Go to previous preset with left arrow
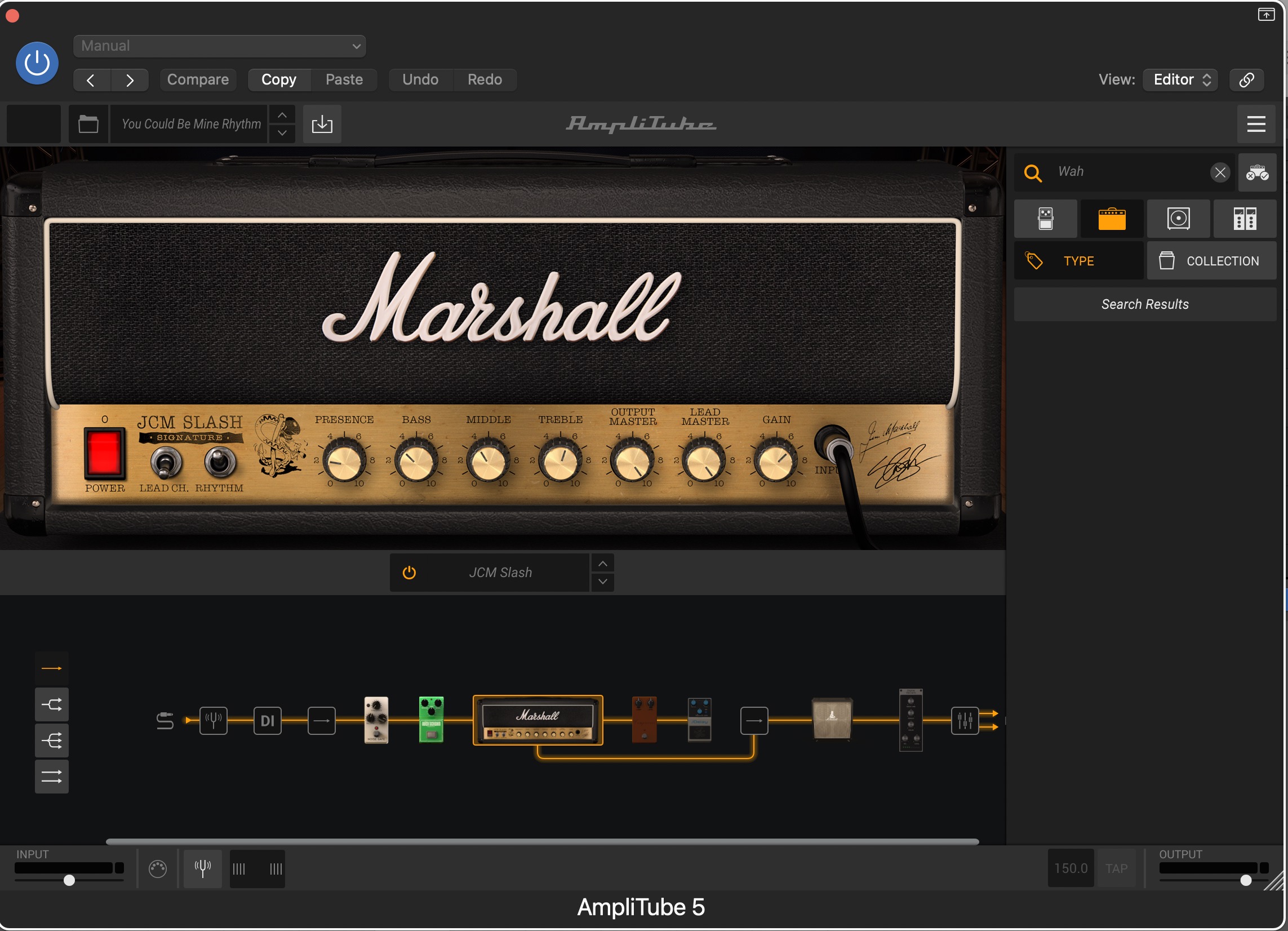1288x931 pixels. click(91, 80)
